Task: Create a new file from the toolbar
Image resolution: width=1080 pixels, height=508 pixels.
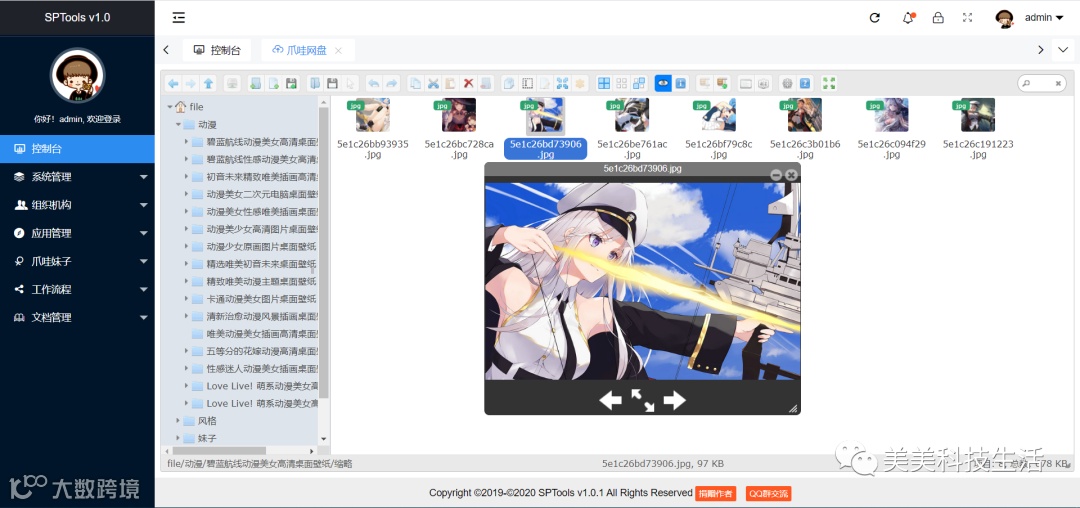Action: pyautogui.click(x=273, y=83)
